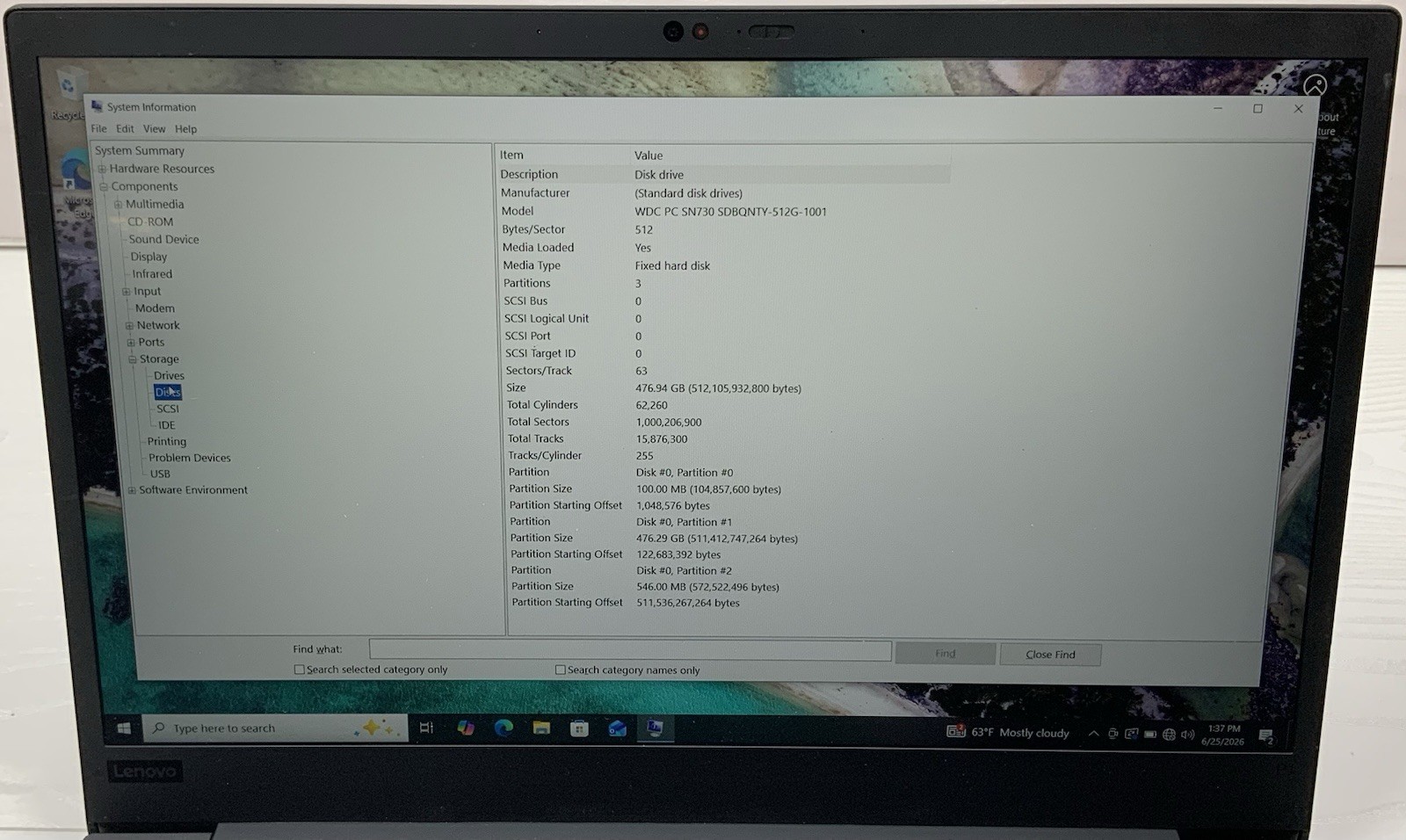Collapse the Components node
This screenshot has width=1406, height=840.
pos(104,186)
